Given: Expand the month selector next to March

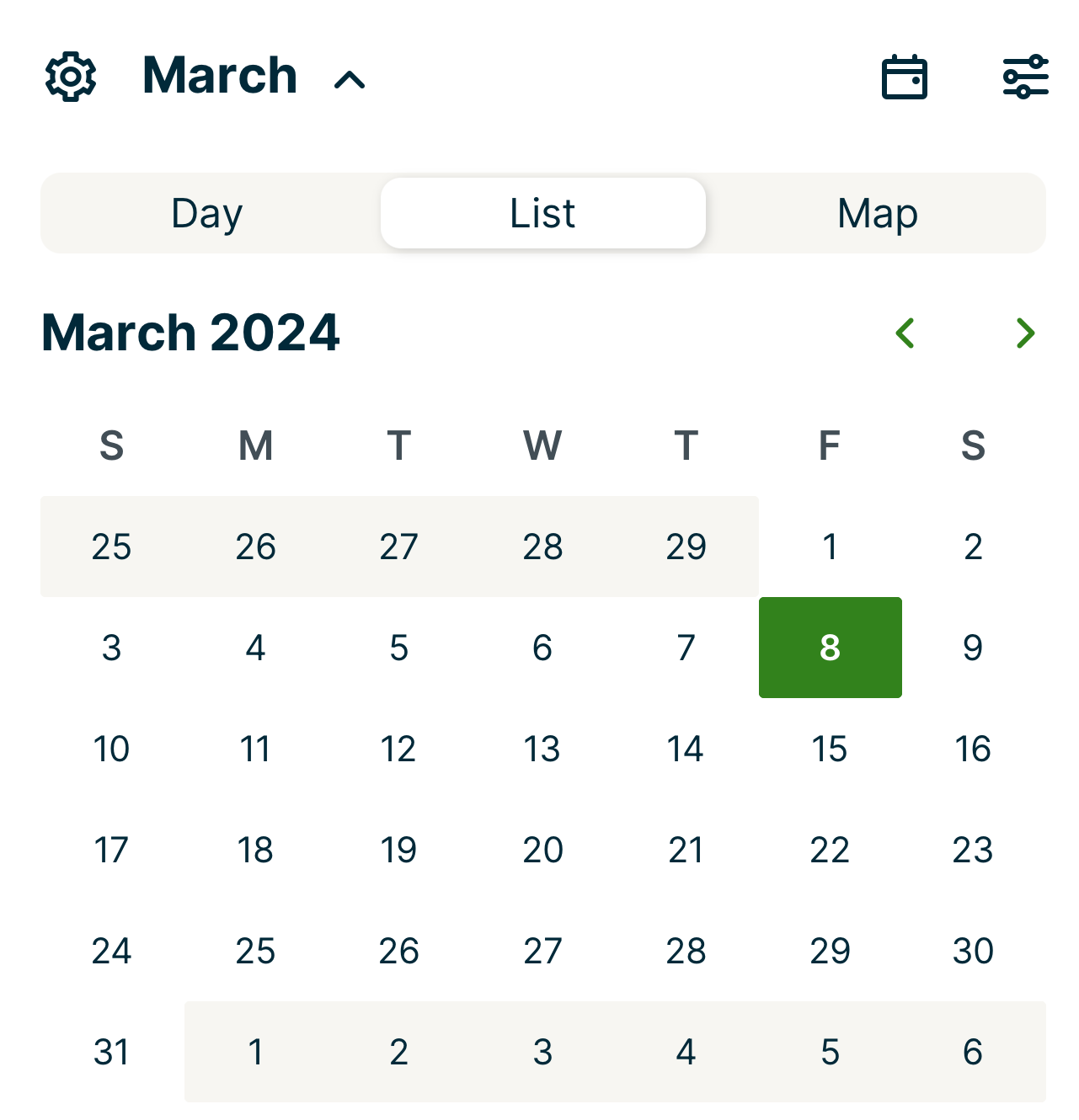Looking at the screenshot, I should (x=349, y=81).
